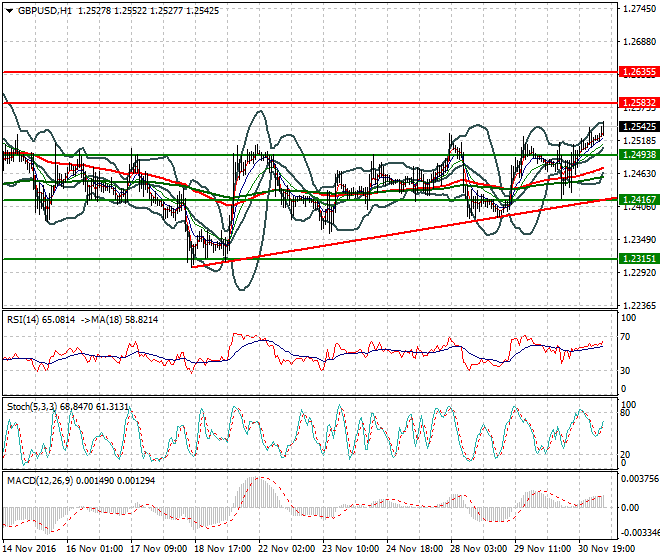Screen dimensions: 660x560
Task: Click the black current price label 1.25425
Action: coord(639,127)
